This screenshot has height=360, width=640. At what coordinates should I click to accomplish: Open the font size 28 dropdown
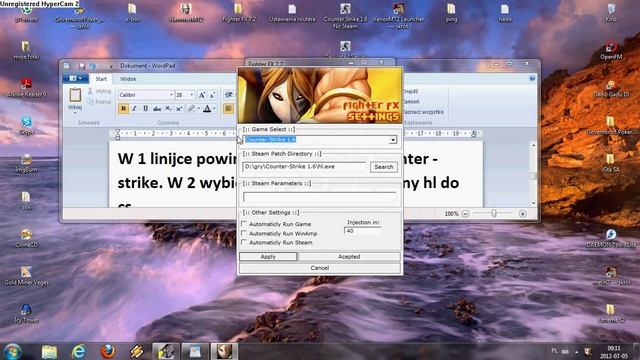tap(191, 95)
